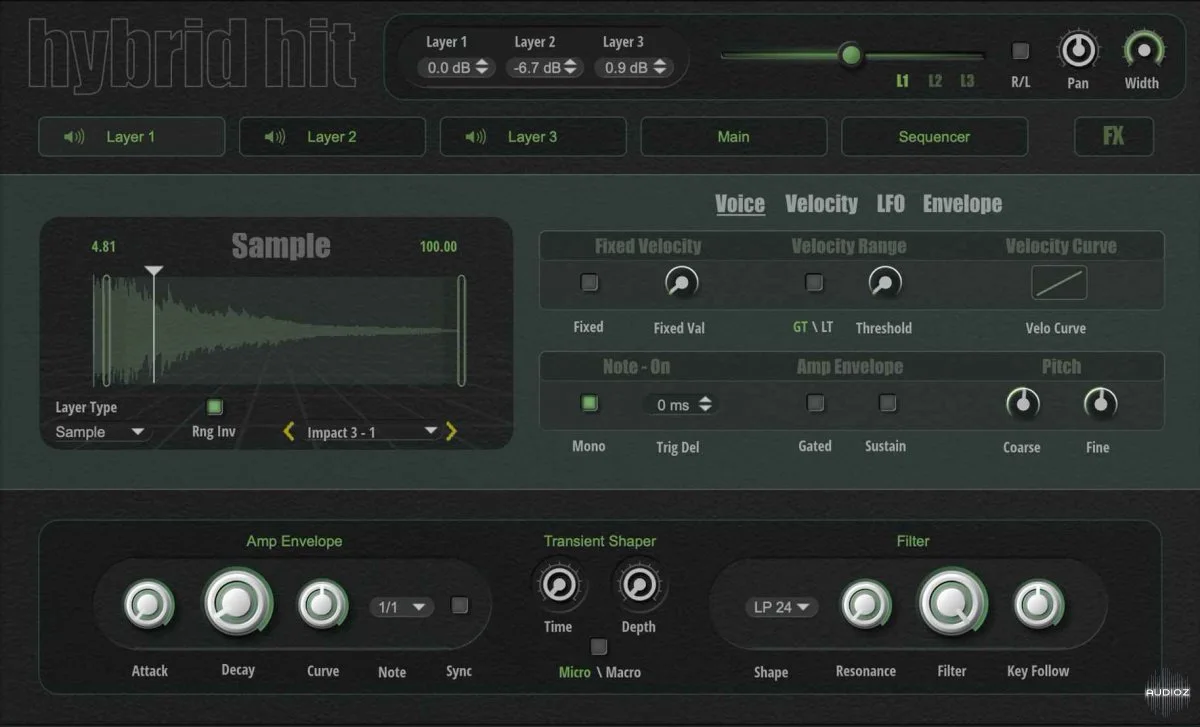
Task: Switch to the LFO tab
Action: 890,204
